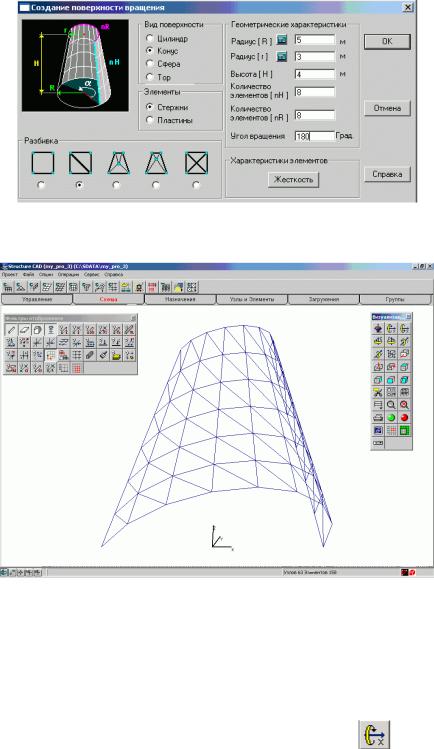Viewport: 434px width, 749px height.
Task: Close the Визуализация panel
Action: [x=408, y=316]
